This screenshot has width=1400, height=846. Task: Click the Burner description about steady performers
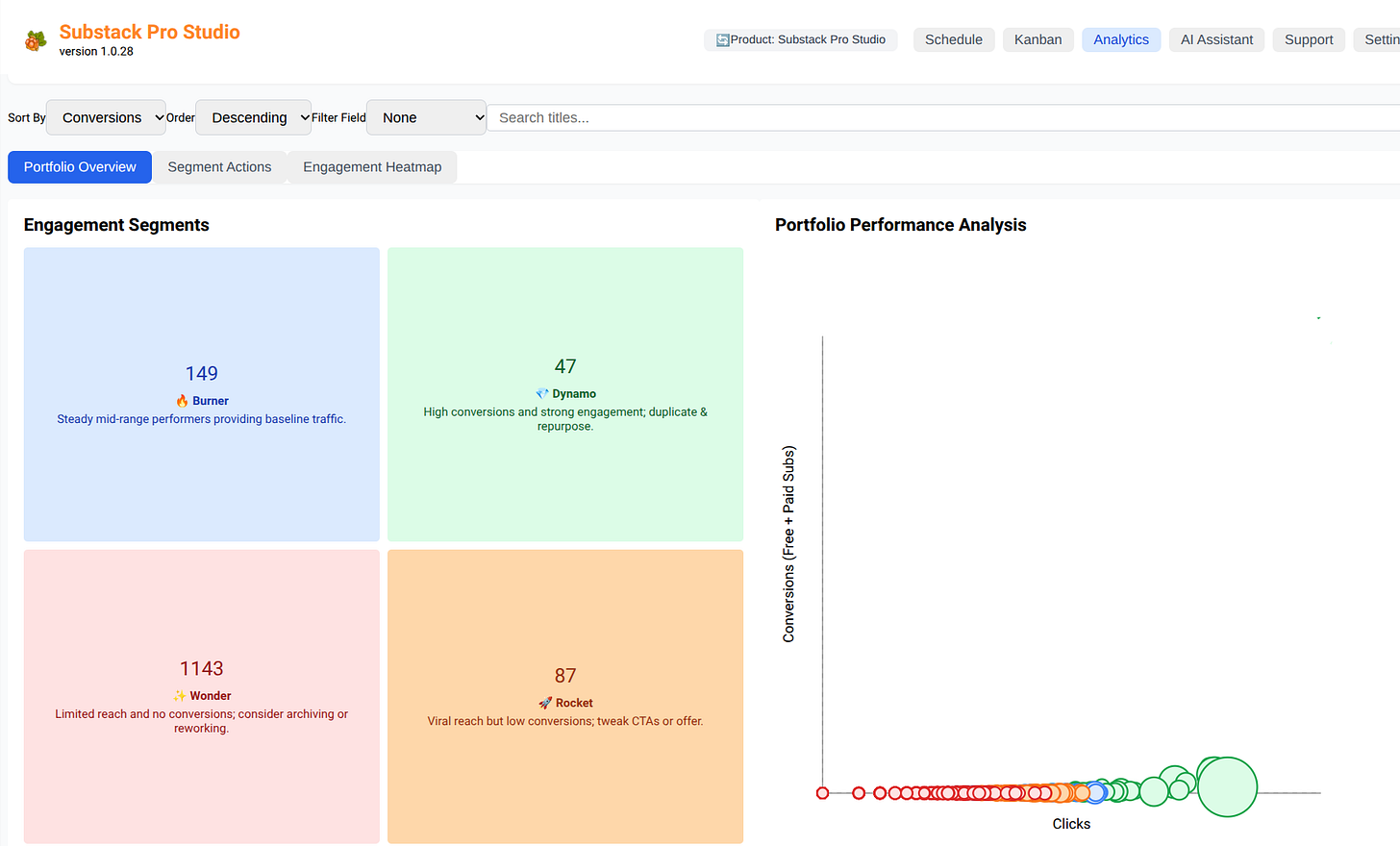pos(202,419)
